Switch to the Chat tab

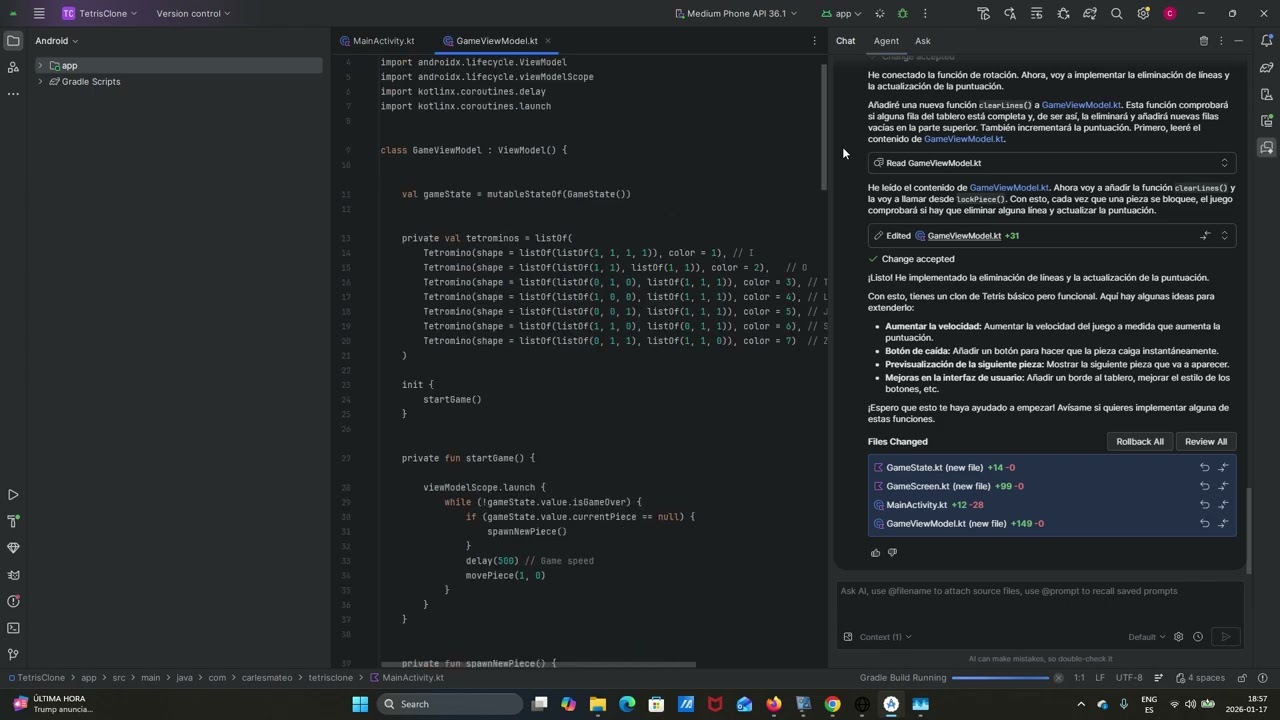tap(846, 41)
